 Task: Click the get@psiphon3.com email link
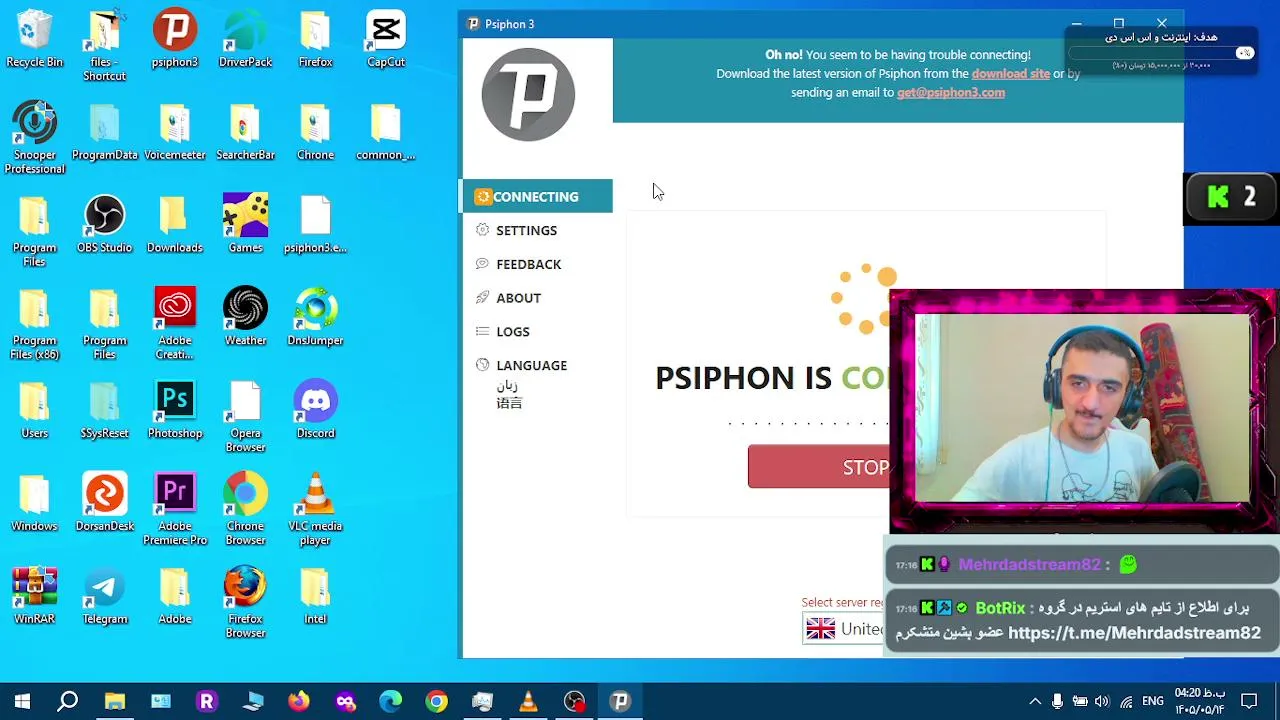(x=950, y=92)
